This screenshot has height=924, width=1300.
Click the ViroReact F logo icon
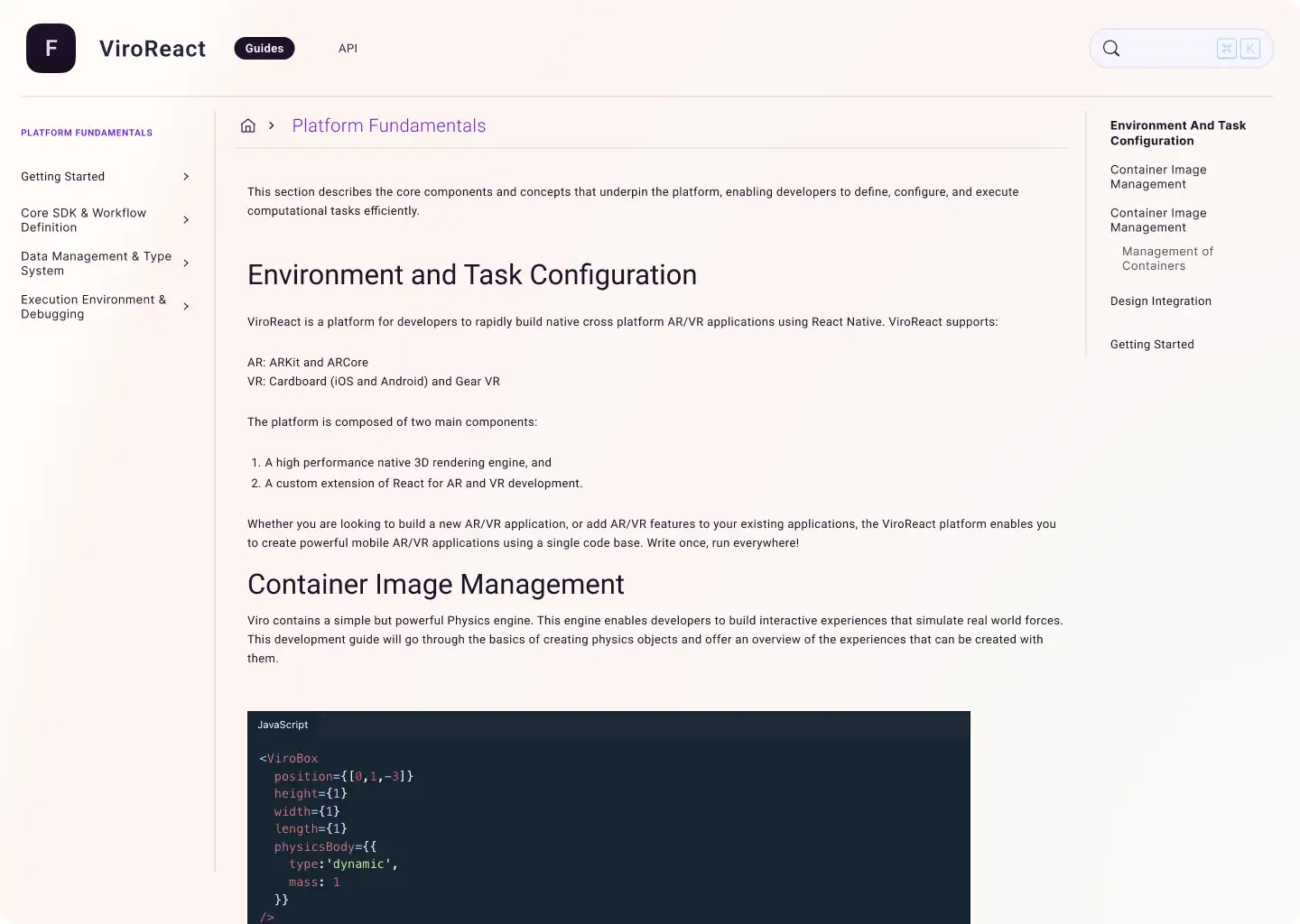pos(51,49)
